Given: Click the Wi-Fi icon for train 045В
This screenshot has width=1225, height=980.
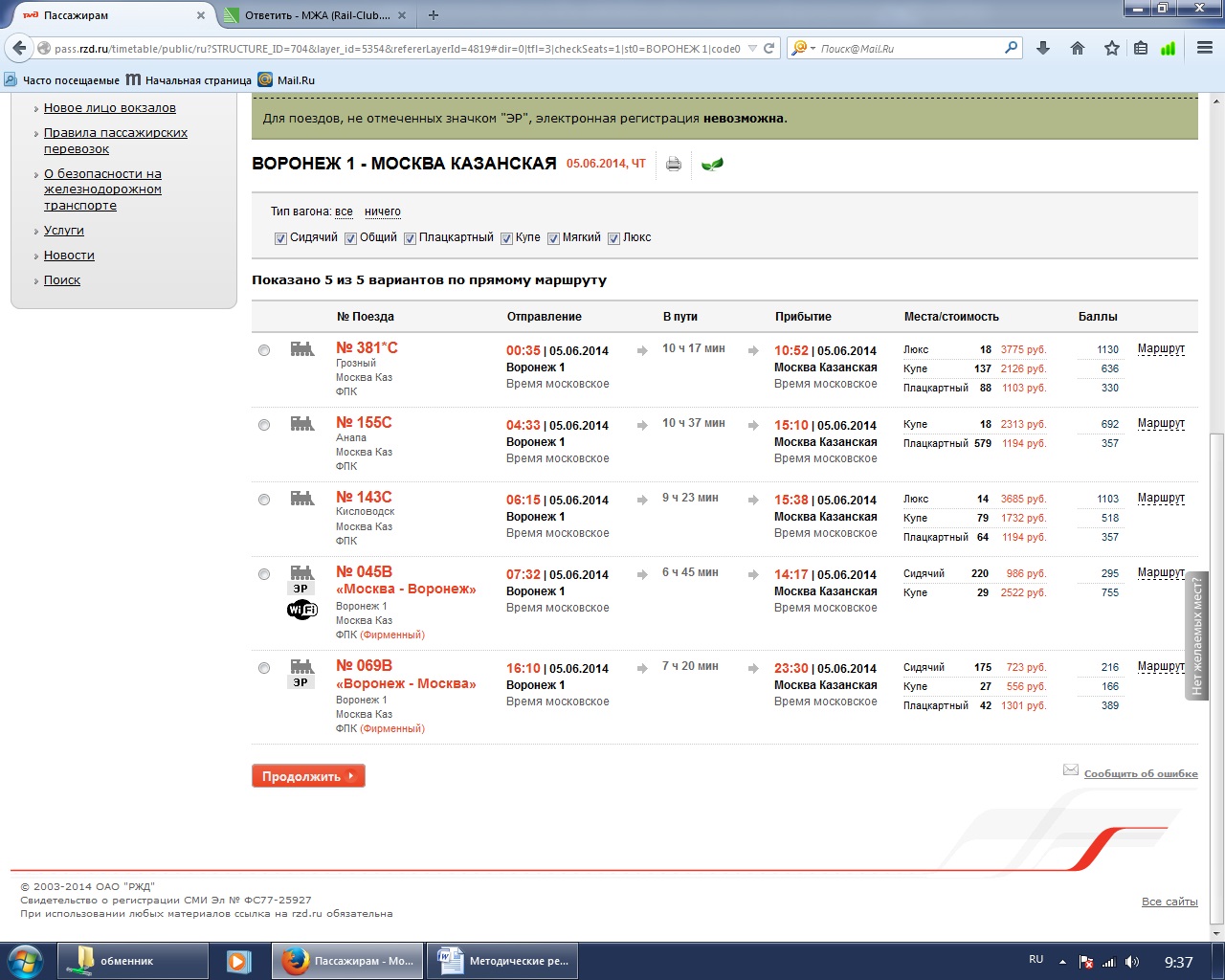Looking at the screenshot, I should click(301, 610).
